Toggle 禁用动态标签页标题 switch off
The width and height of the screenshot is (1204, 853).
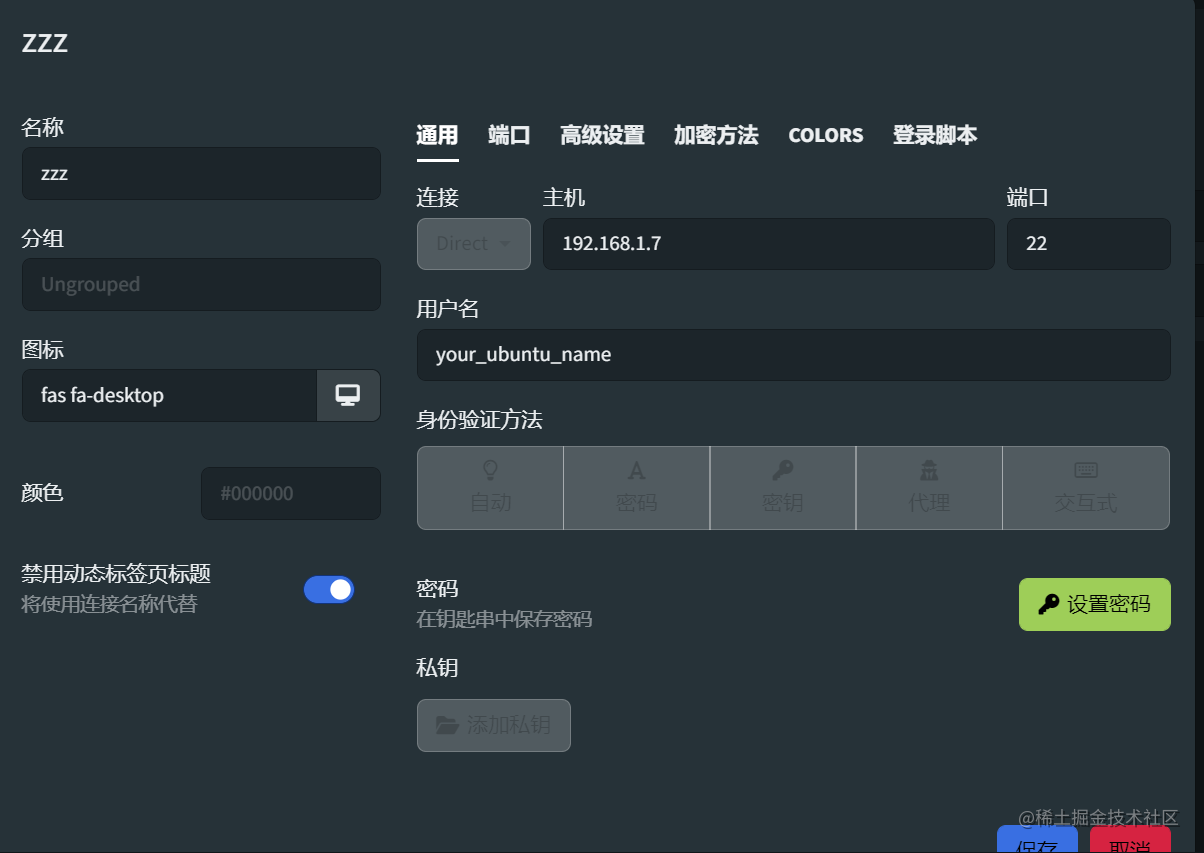coord(329,589)
